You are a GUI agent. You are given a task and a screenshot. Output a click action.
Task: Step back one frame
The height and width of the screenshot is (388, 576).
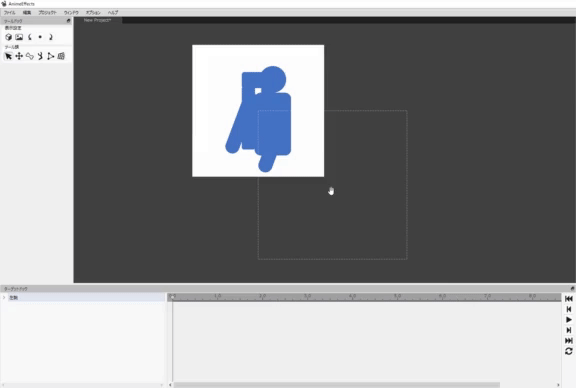[x=569, y=309]
